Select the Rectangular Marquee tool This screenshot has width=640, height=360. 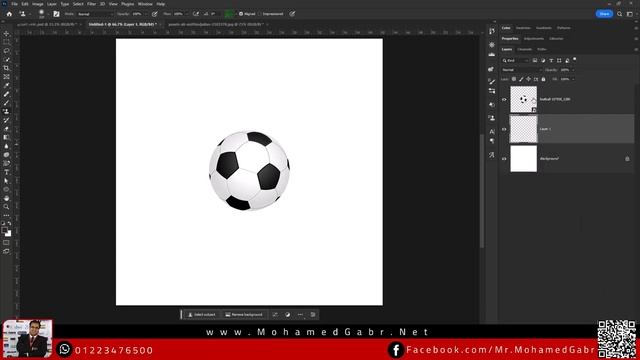tap(6, 42)
